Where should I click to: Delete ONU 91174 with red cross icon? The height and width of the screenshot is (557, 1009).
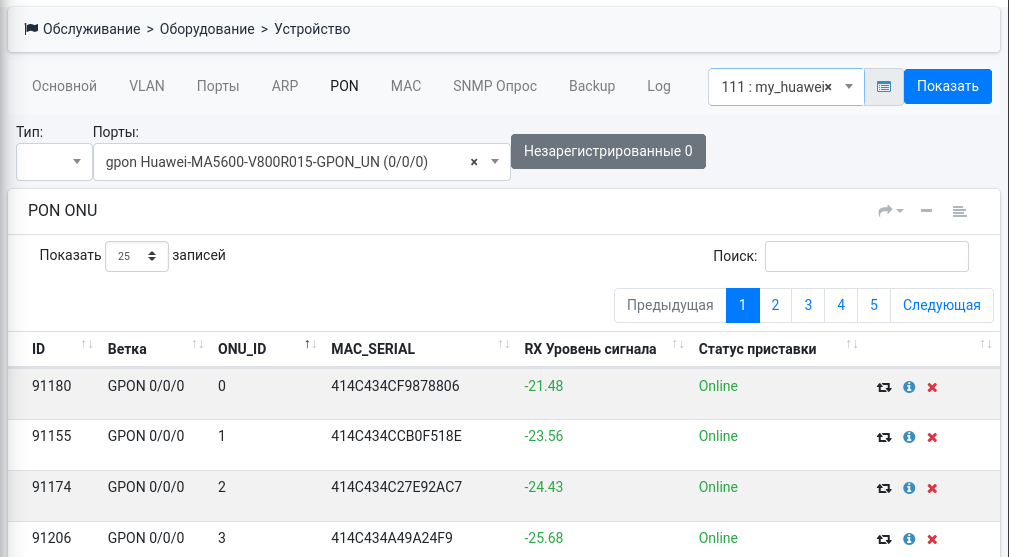932,488
